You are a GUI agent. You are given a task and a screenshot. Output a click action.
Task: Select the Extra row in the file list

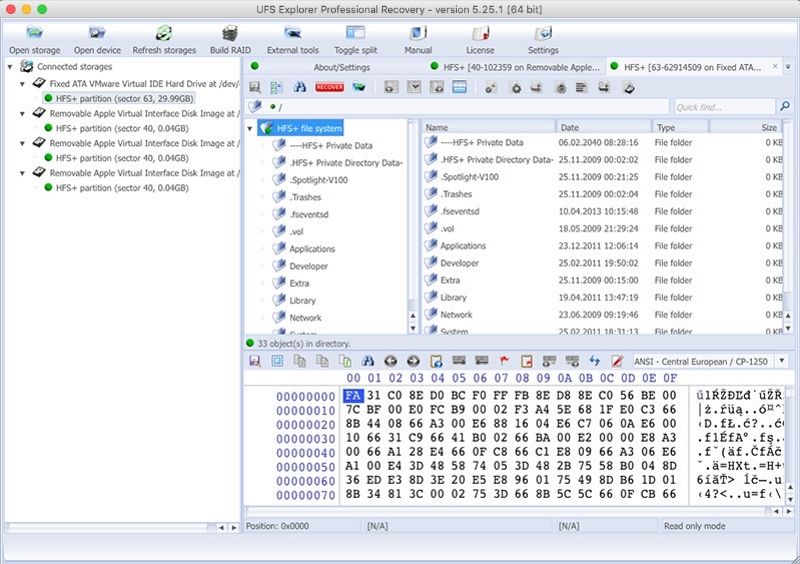602,280
